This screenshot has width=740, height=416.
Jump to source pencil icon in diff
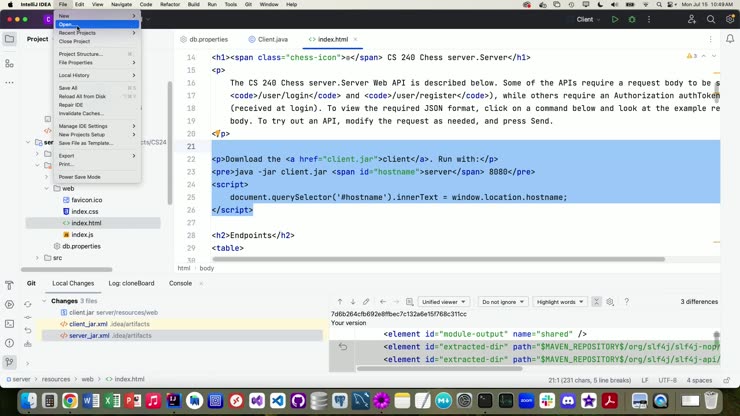pos(366,302)
